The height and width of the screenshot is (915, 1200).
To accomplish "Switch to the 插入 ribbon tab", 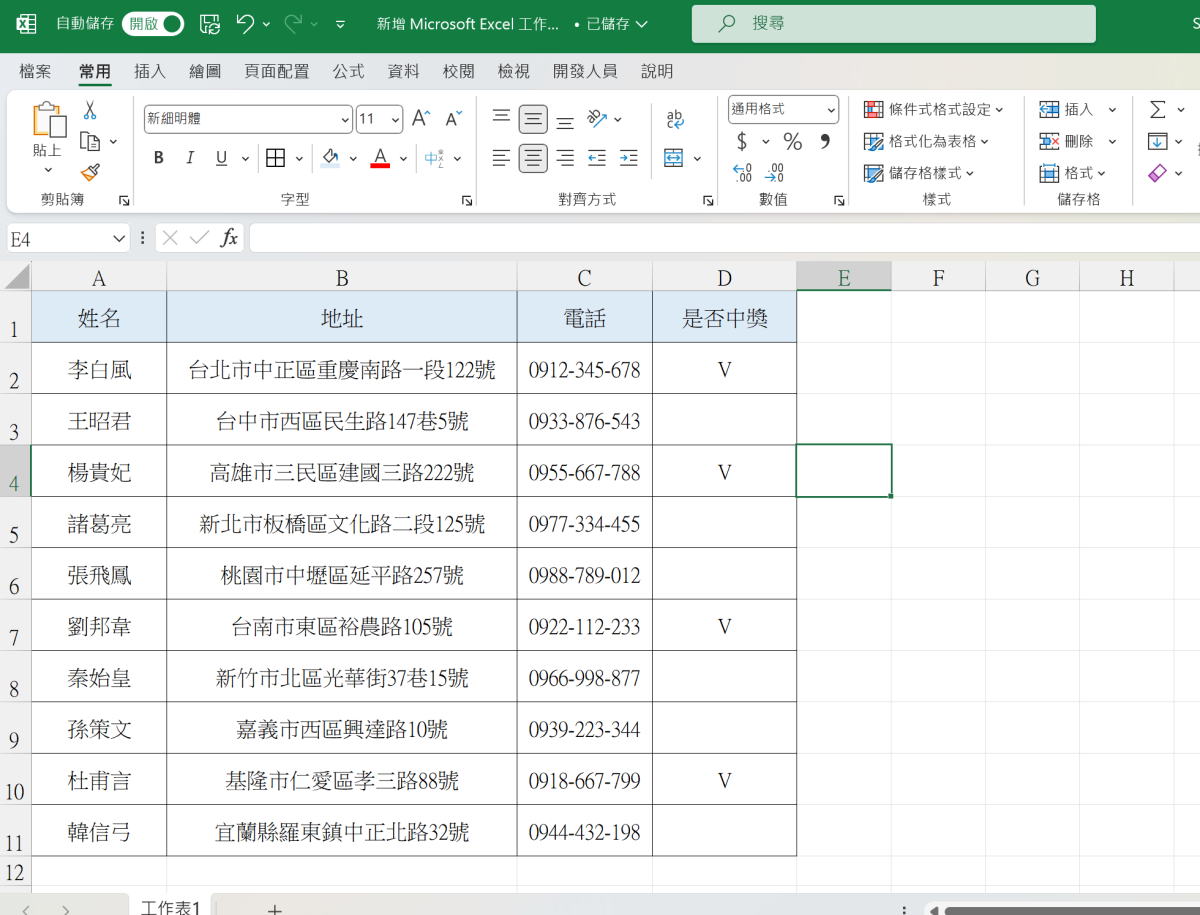I will coord(150,71).
